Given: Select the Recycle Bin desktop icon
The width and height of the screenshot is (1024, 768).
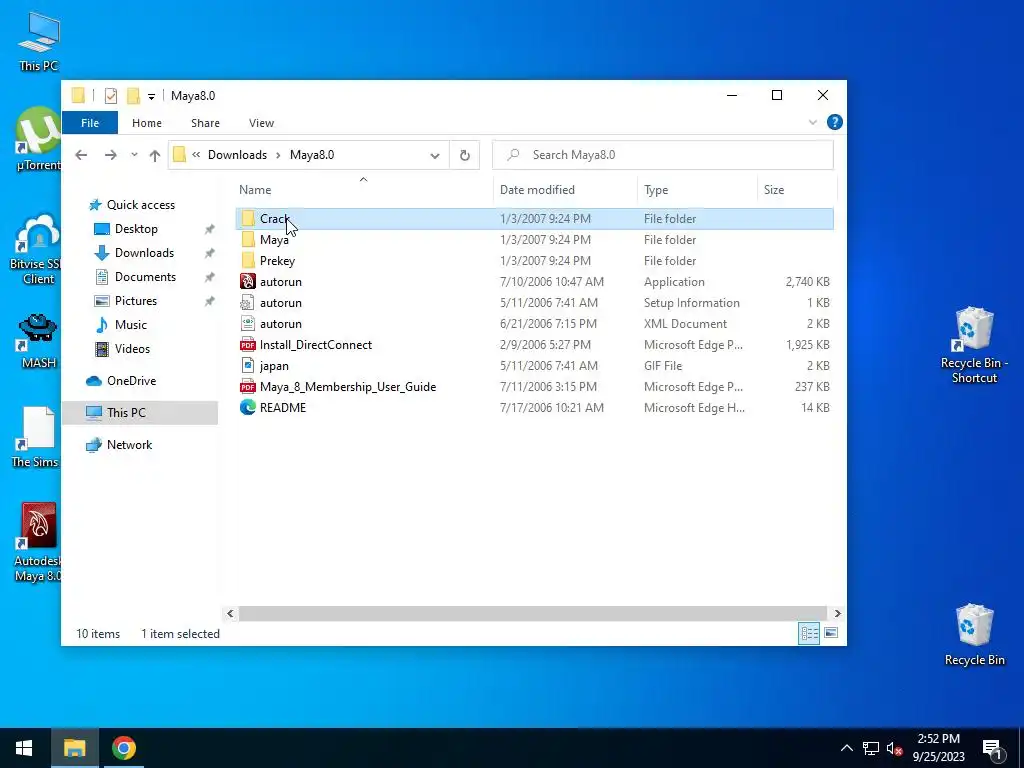Looking at the screenshot, I should (974, 634).
